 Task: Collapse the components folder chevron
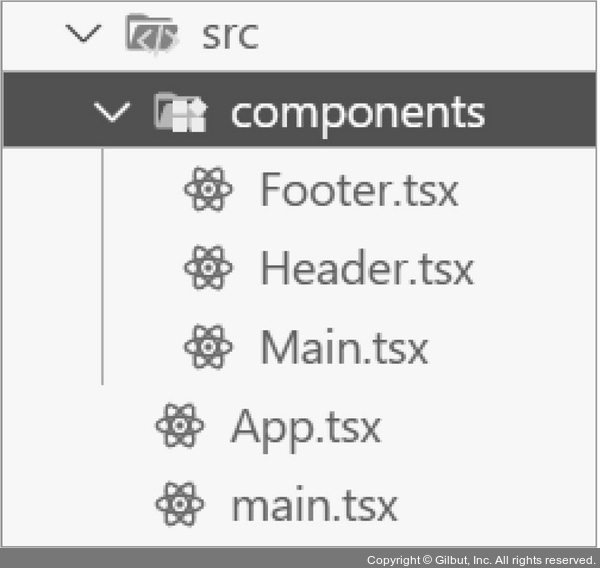tap(117, 112)
